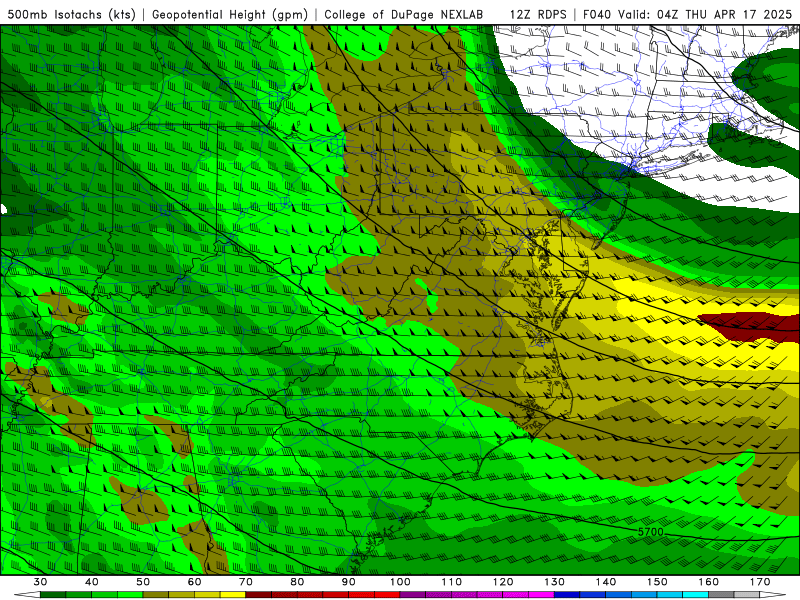Image resolution: width=800 pixels, height=600 pixels.
Task: Click the 100 label on the color scale
Action: (400, 582)
